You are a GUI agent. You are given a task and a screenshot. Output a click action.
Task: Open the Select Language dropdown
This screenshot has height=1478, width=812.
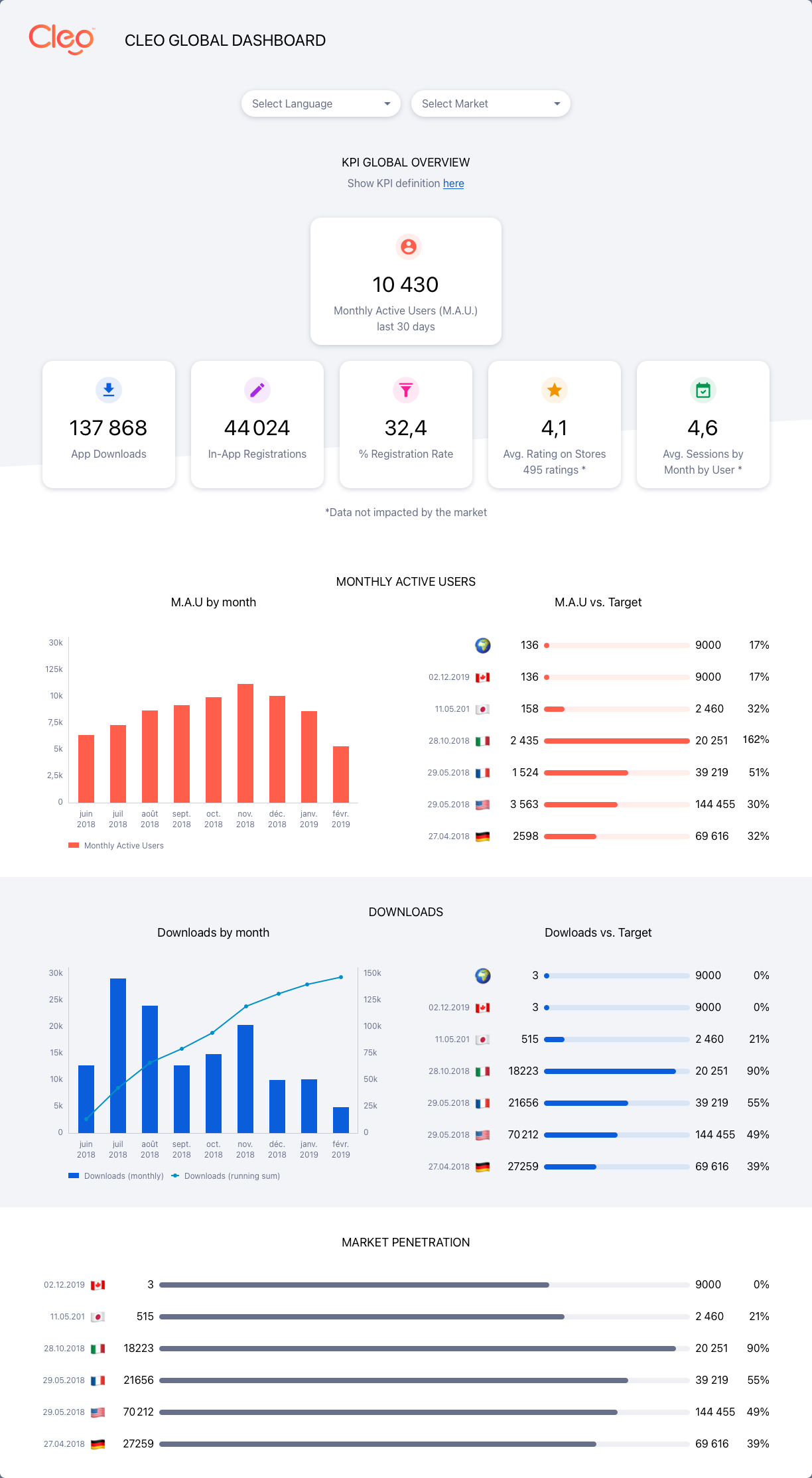(320, 103)
